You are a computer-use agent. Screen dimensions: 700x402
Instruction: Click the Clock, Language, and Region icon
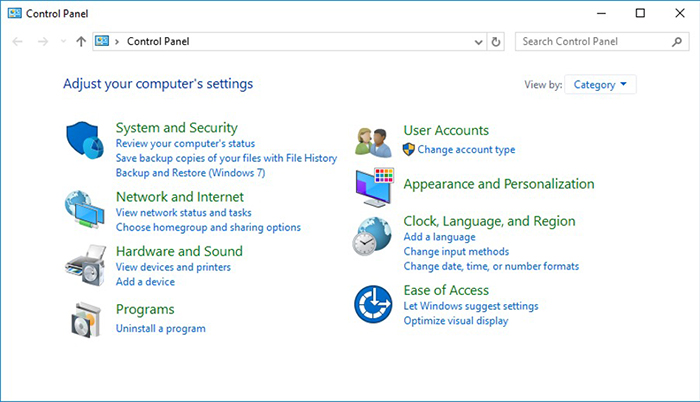(x=373, y=238)
